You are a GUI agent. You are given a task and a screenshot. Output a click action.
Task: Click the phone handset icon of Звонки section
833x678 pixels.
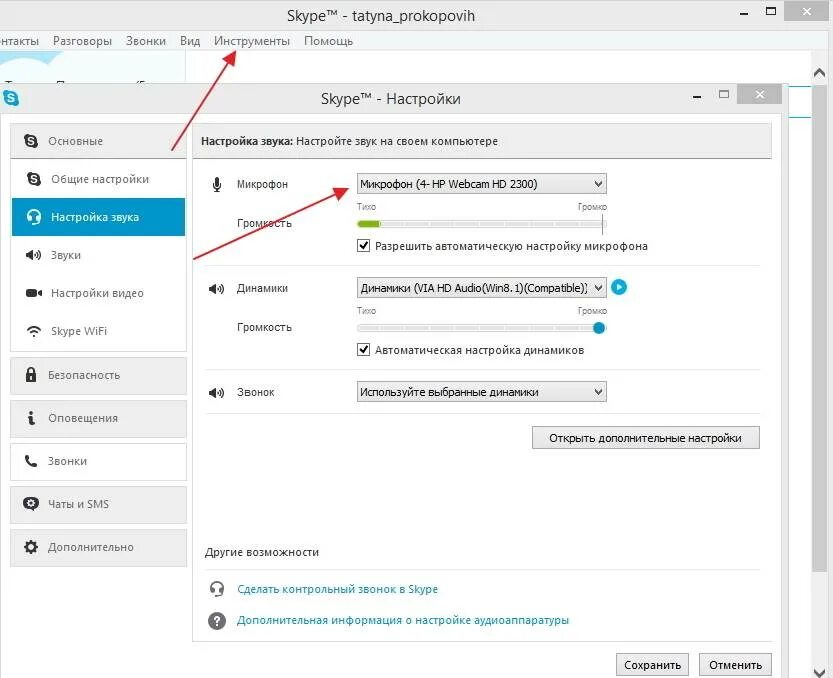tap(31, 461)
